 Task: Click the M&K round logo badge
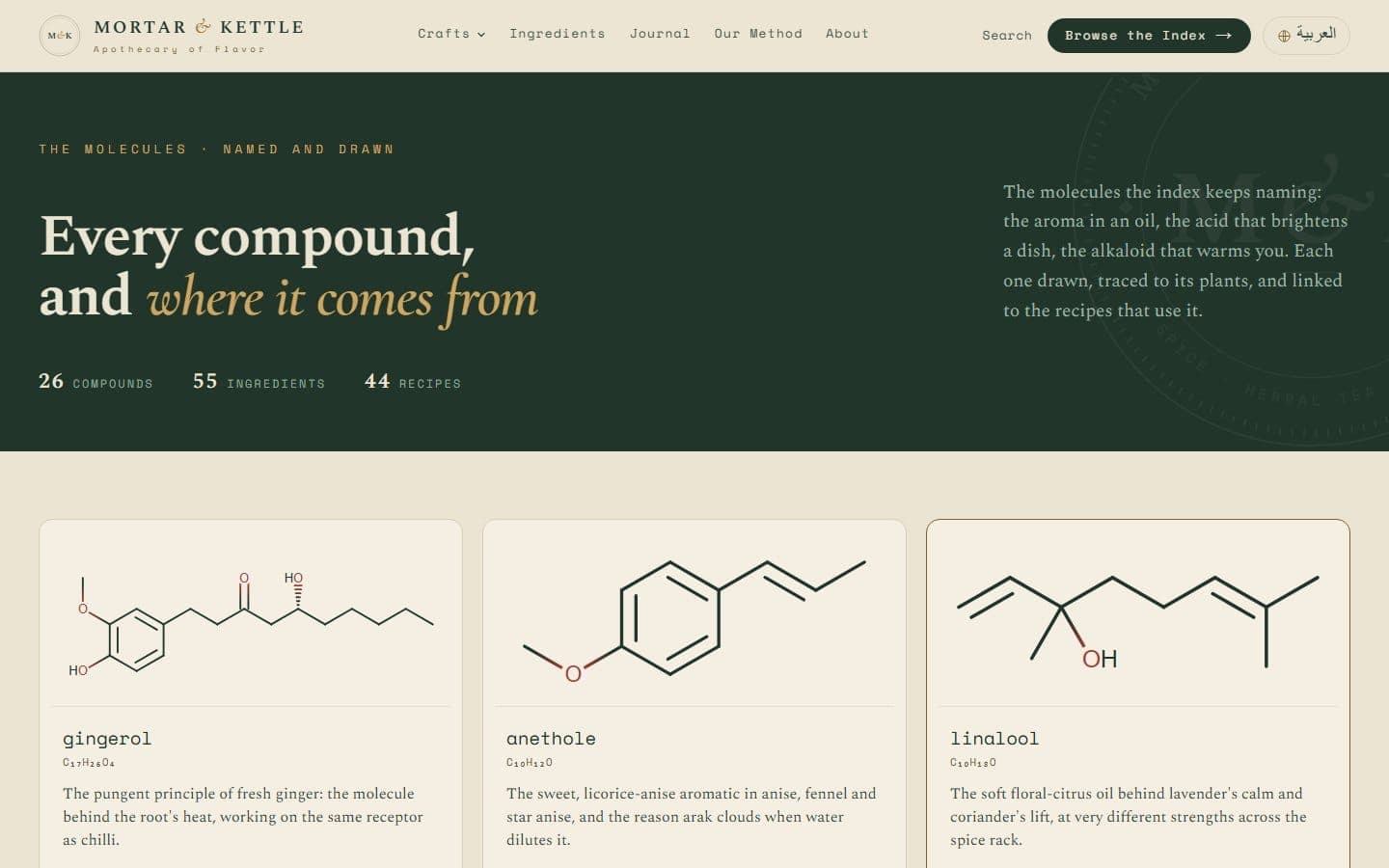click(60, 36)
